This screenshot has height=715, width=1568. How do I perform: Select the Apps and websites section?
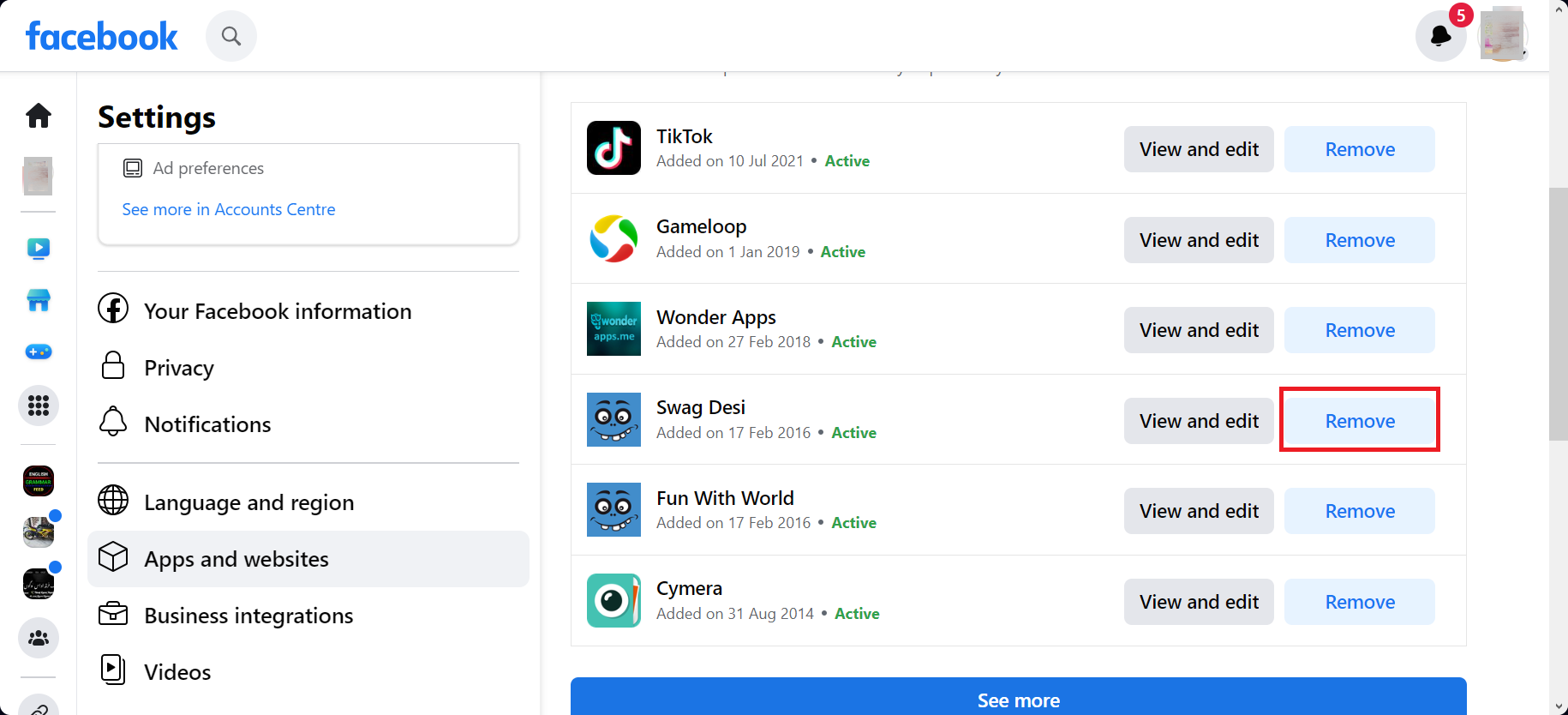308,559
